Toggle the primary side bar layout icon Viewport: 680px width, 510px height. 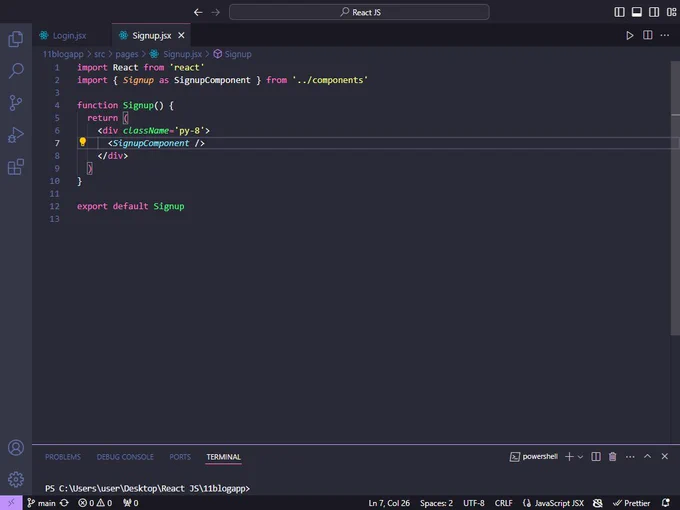coord(619,12)
